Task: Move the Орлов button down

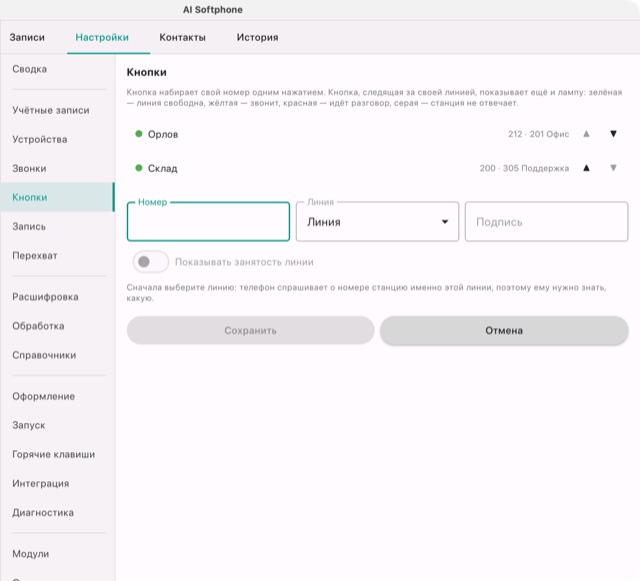Action: click(x=613, y=134)
